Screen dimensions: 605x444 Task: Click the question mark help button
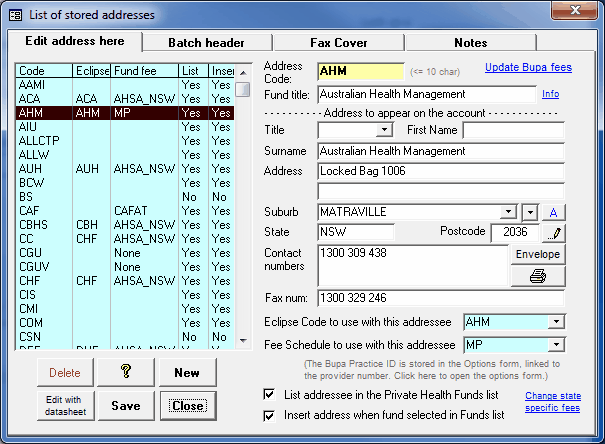coord(126,372)
